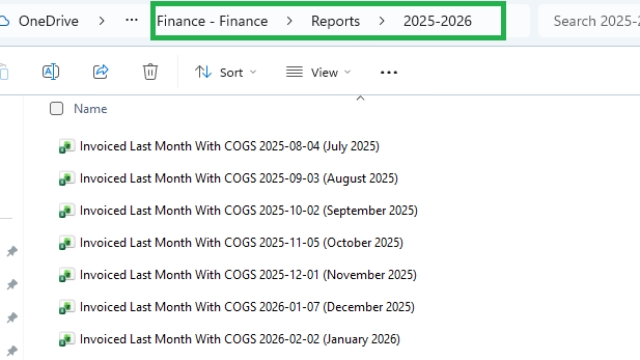Focus the Search 2025-2026 box

589,21
